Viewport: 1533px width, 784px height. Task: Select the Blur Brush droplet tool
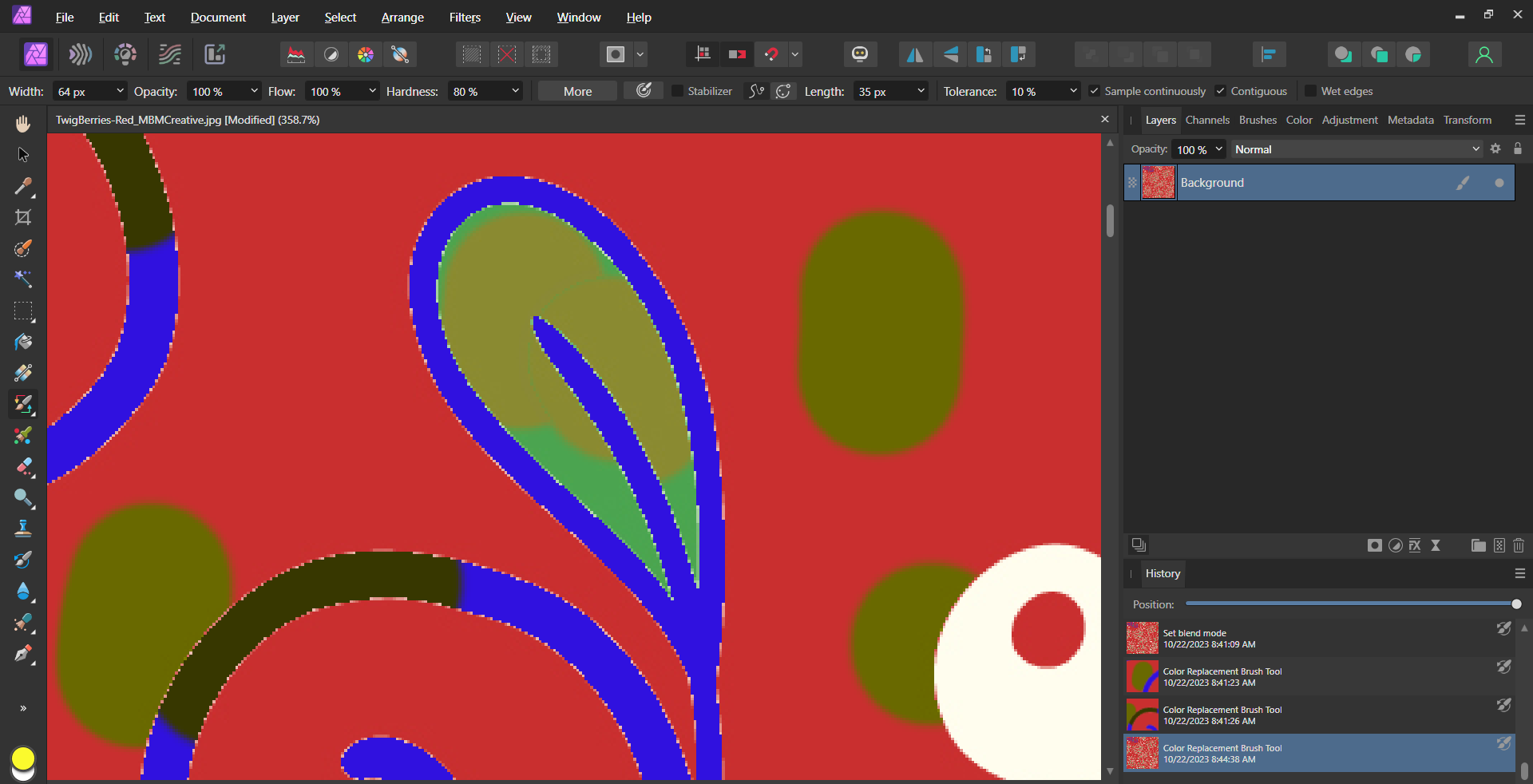[23, 591]
